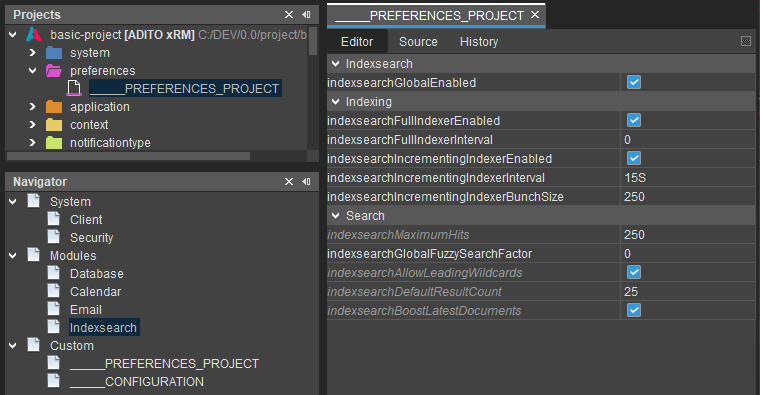Select Email in the Navigator
This screenshot has width=760, height=395.
[86, 310]
